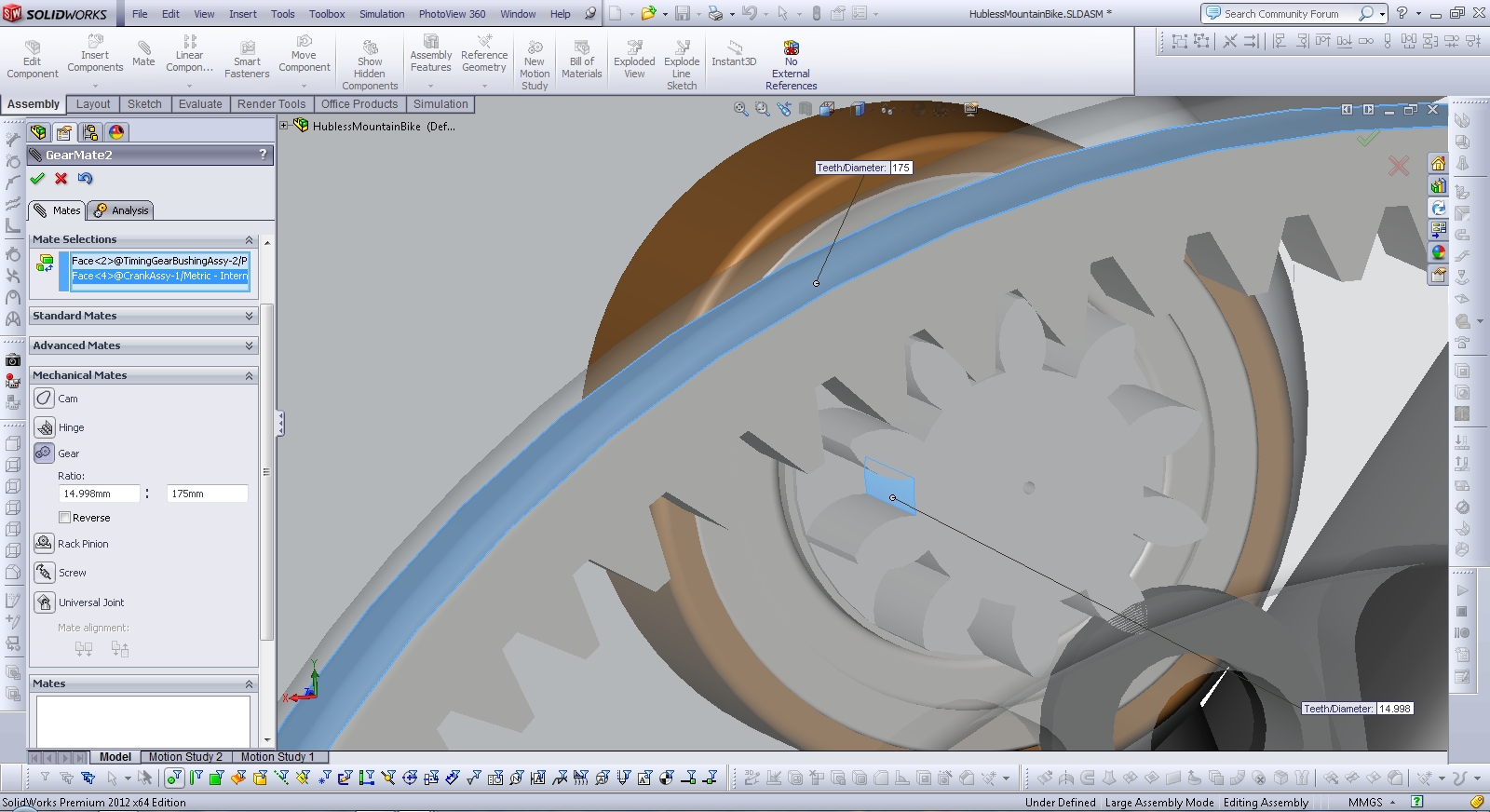The height and width of the screenshot is (812, 1490).
Task: Select Gear mechanical mate
Action: click(44, 453)
